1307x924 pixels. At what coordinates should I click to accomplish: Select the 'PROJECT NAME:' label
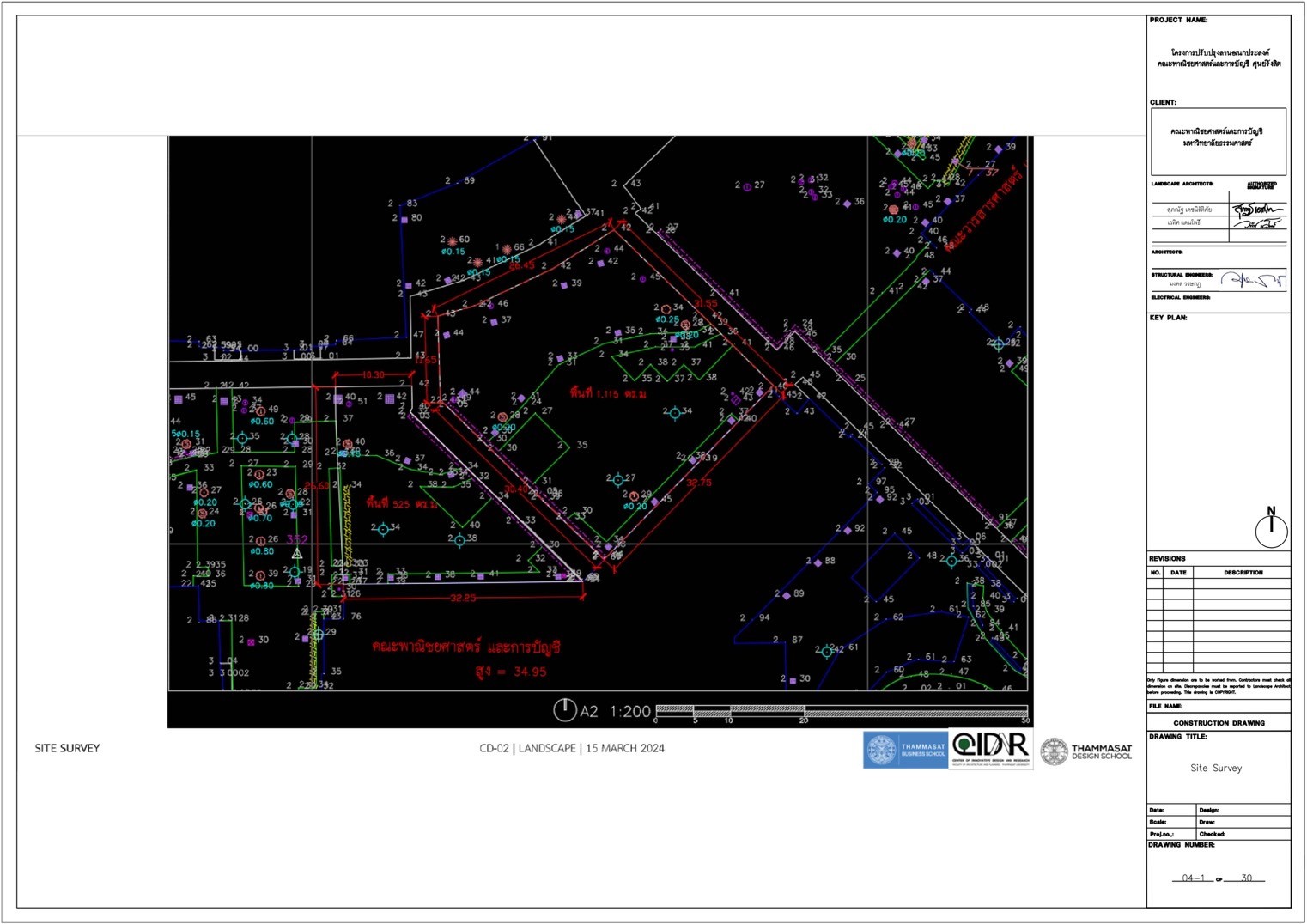tap(1178, 20)
